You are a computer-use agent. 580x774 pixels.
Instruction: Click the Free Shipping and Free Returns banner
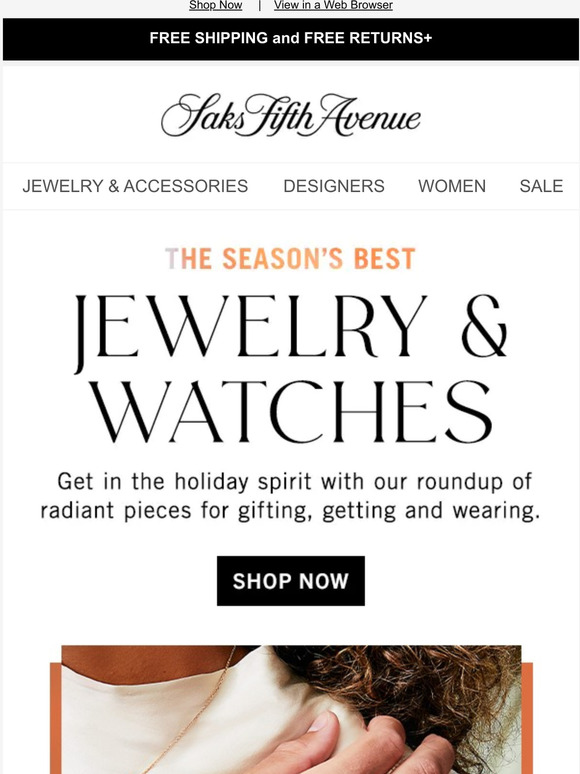pos(290,39)
